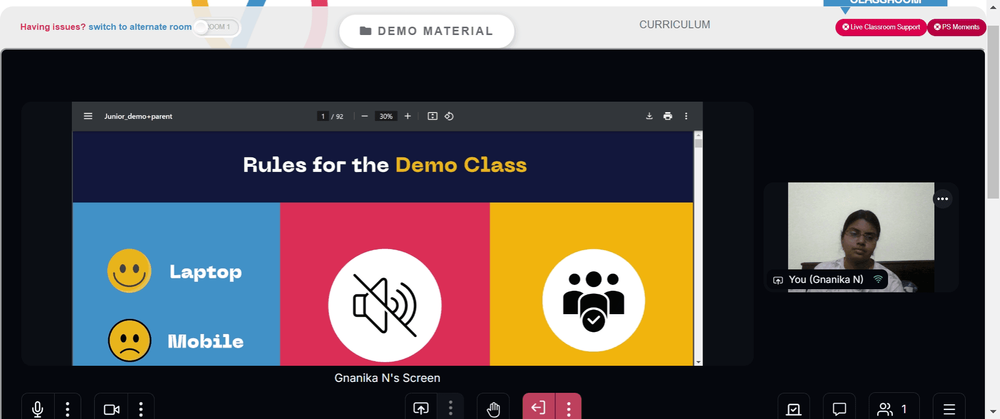Click the PDF page number field
Viewport: 1000px width, 419px height.
coord(323,116)
